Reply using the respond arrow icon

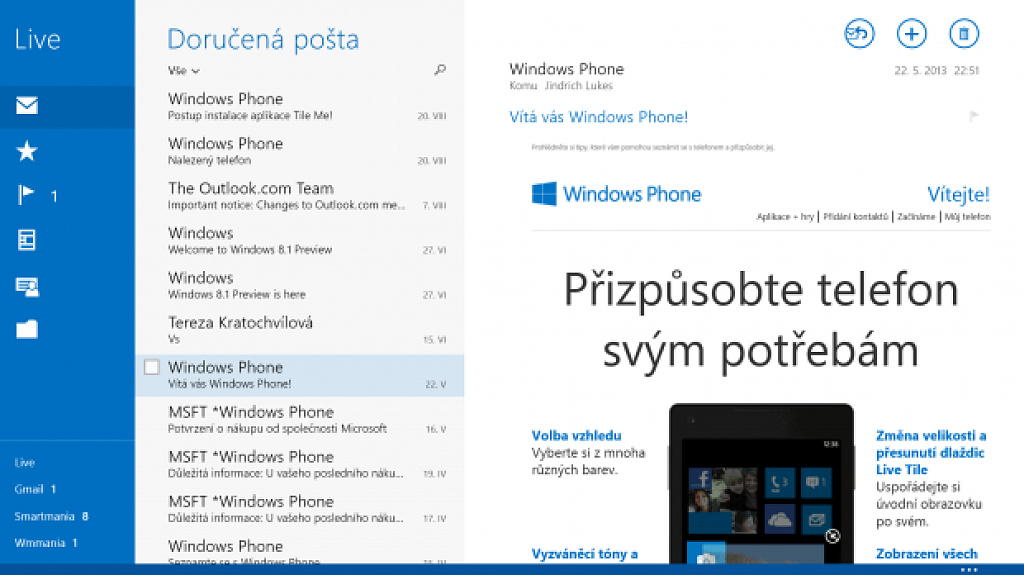pyautogui.click(x=859, y=33)
